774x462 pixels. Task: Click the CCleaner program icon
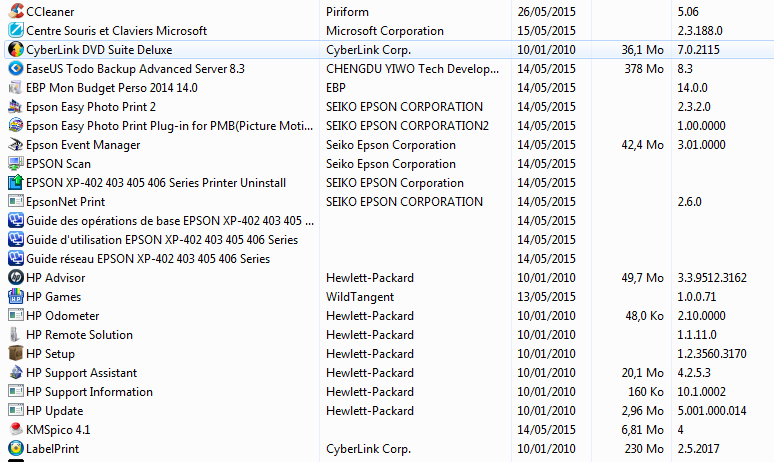tap(16, 11)
